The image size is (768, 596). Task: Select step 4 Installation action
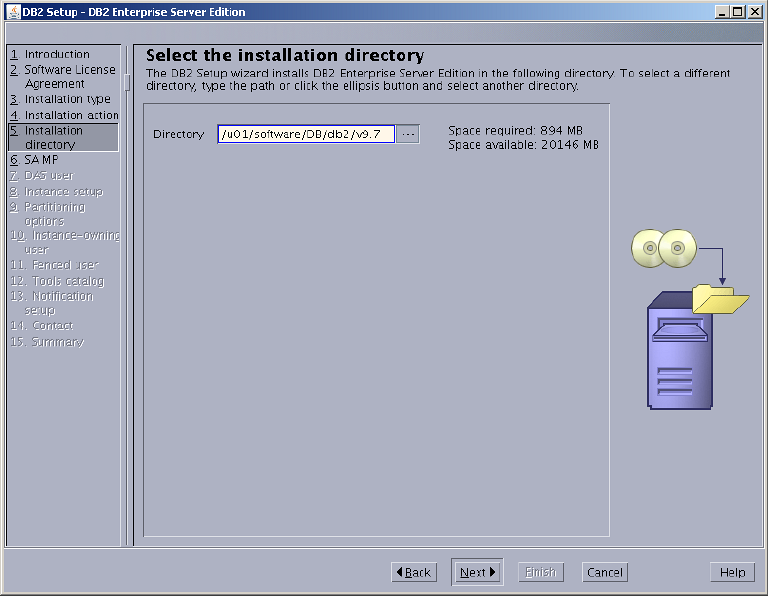(64, 115)
